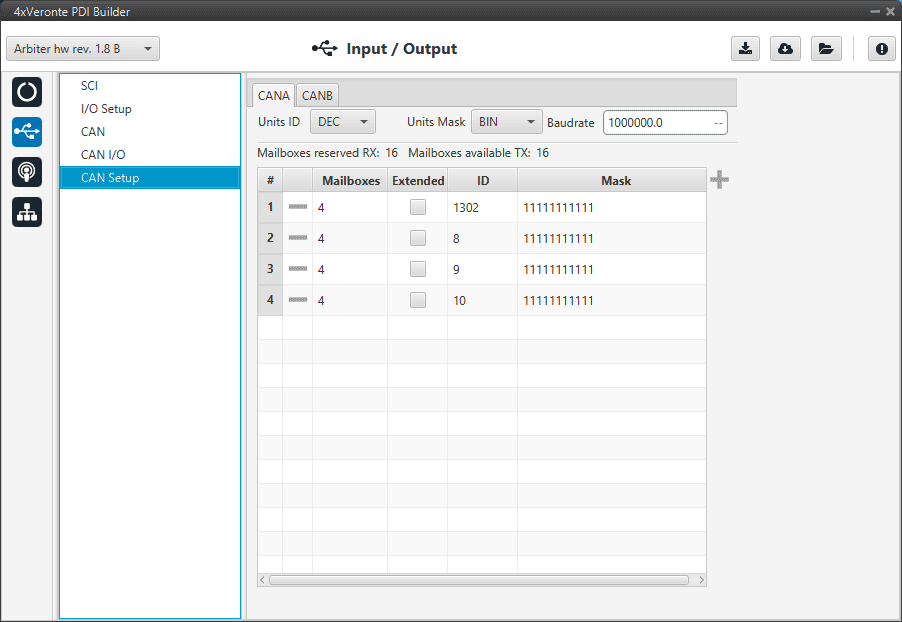The height and width of the screenshot is (622, 902).
Task: Click the Mask cell in row 4
Action: point(612,300)
